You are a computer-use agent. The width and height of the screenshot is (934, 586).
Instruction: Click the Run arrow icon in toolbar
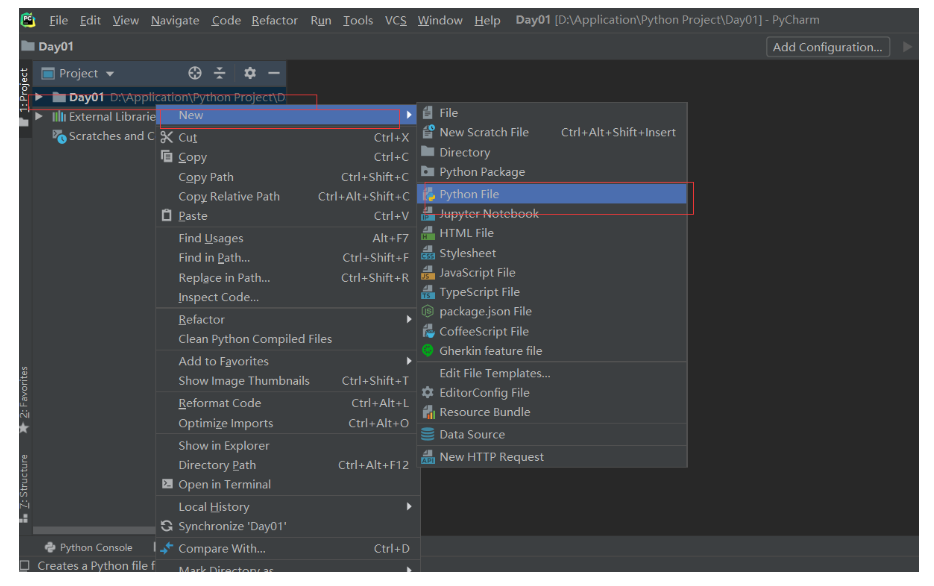[907, 46]
